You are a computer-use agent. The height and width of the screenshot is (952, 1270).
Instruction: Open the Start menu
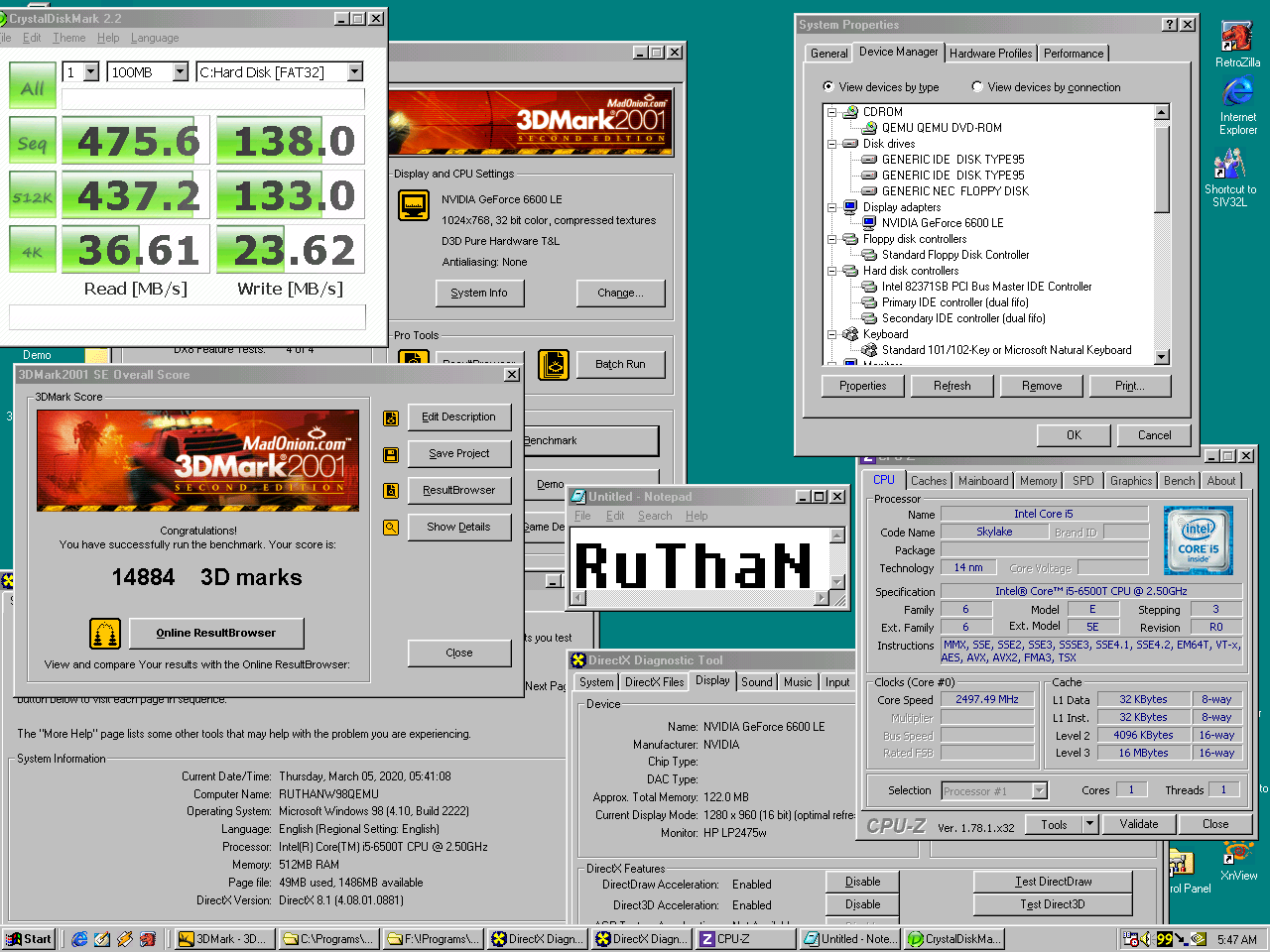tap(29, 939)
